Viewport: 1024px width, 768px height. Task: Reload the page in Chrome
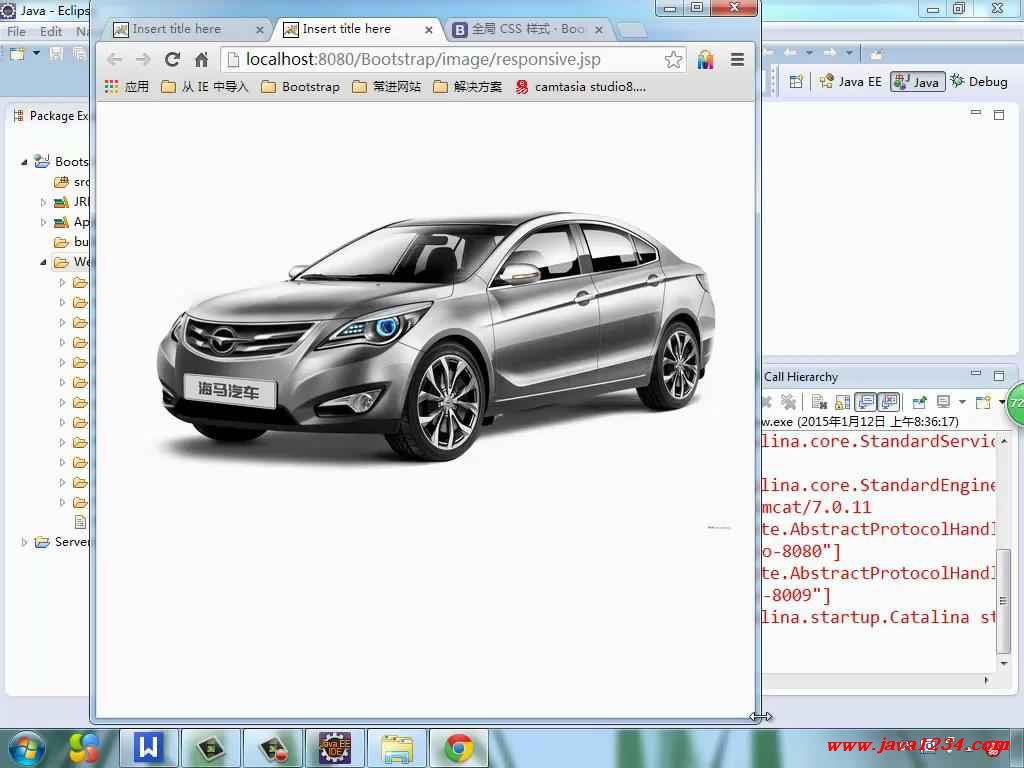(172, 59)
